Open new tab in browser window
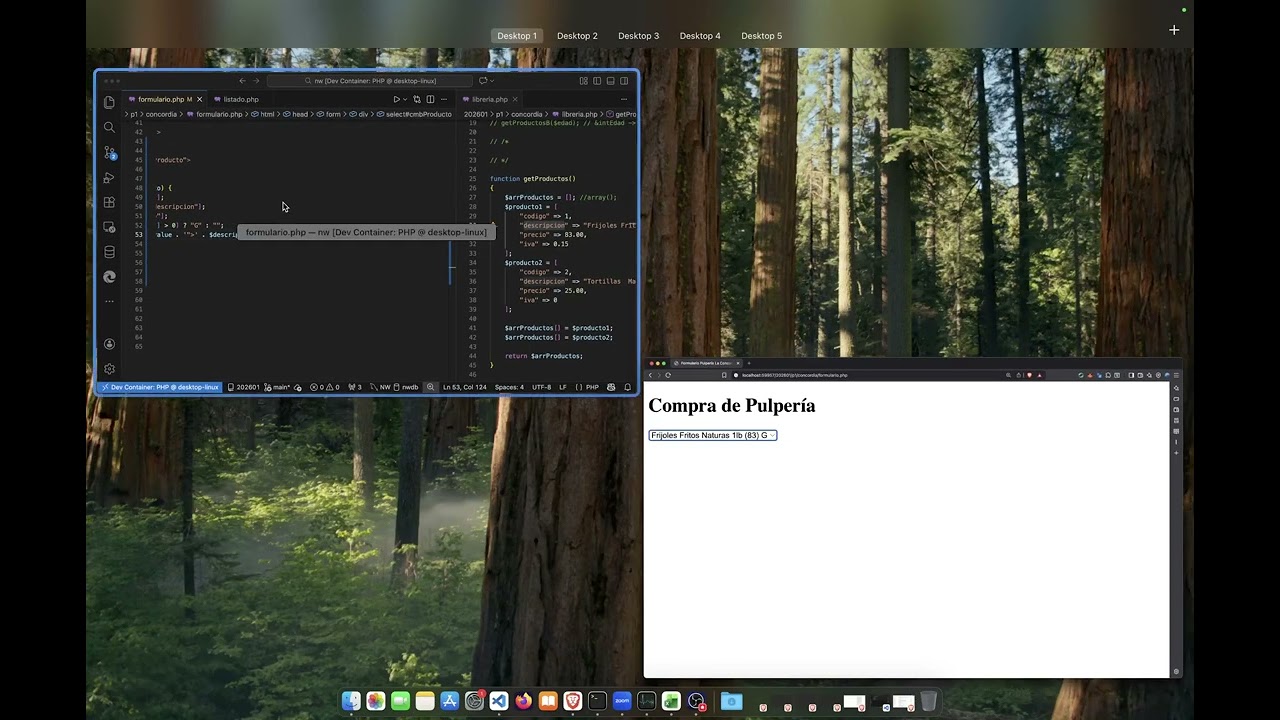The image size is (1280, 720). pyautogui.click(x=749, y=363)
